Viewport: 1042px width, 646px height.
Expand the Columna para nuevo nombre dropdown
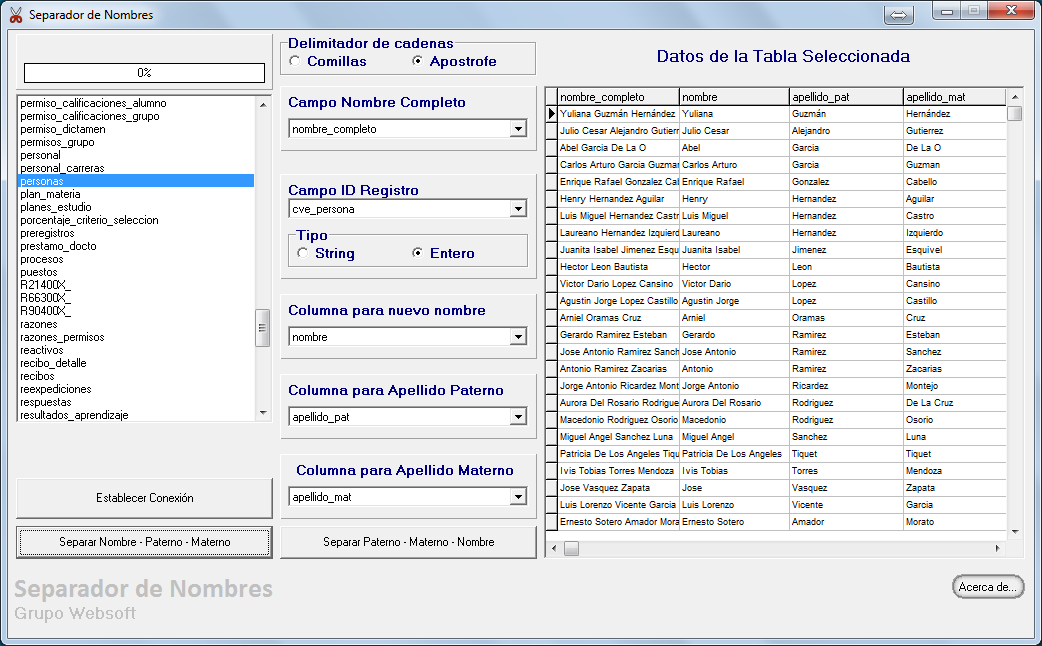click(x=518, y=337)
